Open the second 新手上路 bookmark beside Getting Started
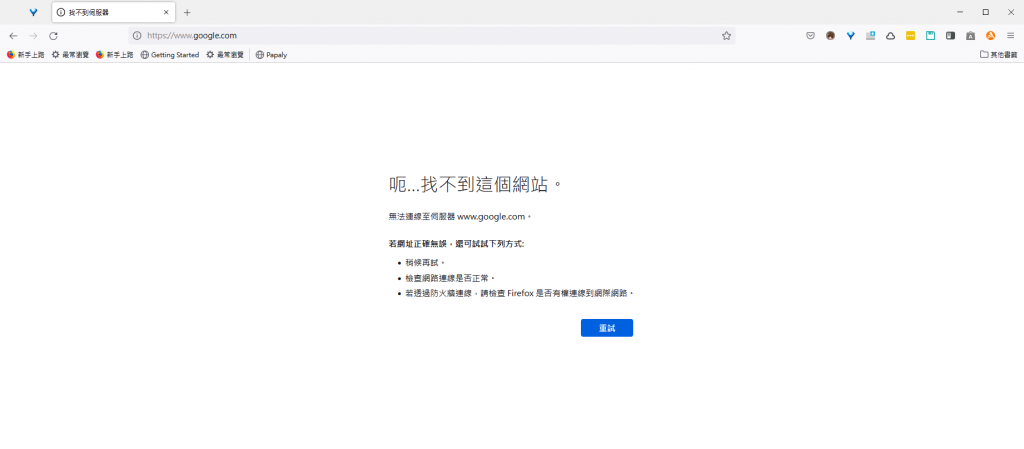Screen dimensions: 1024x449 [114, 55]
